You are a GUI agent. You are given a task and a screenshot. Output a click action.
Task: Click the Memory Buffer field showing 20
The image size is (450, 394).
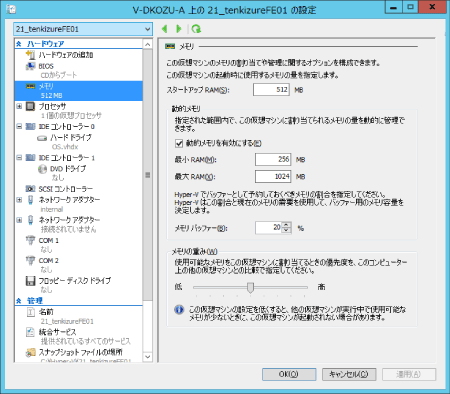(x=269, y=228)
